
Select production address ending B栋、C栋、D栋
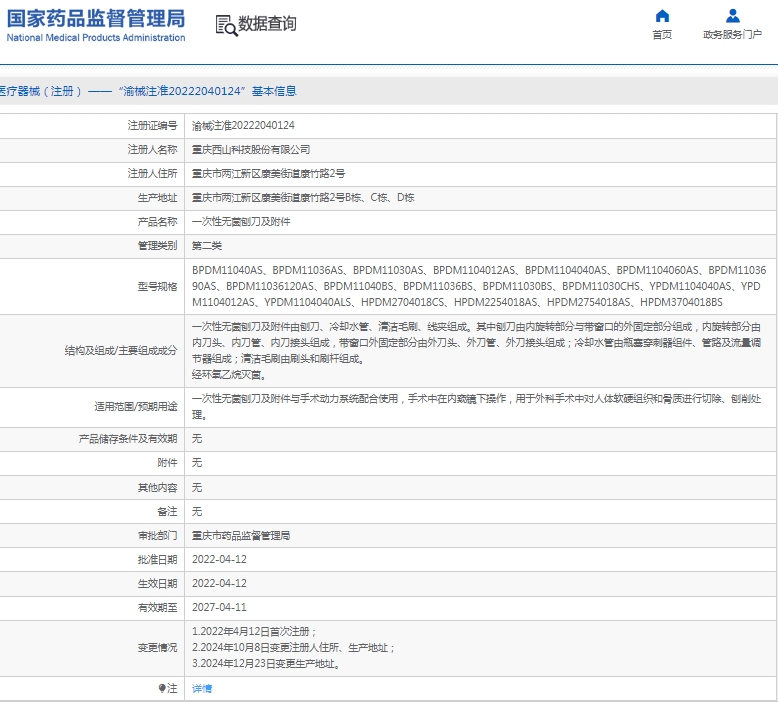[303, 197]
